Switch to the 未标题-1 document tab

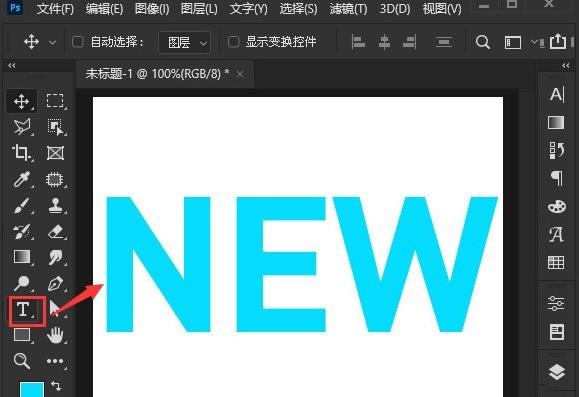click(157, 74)
